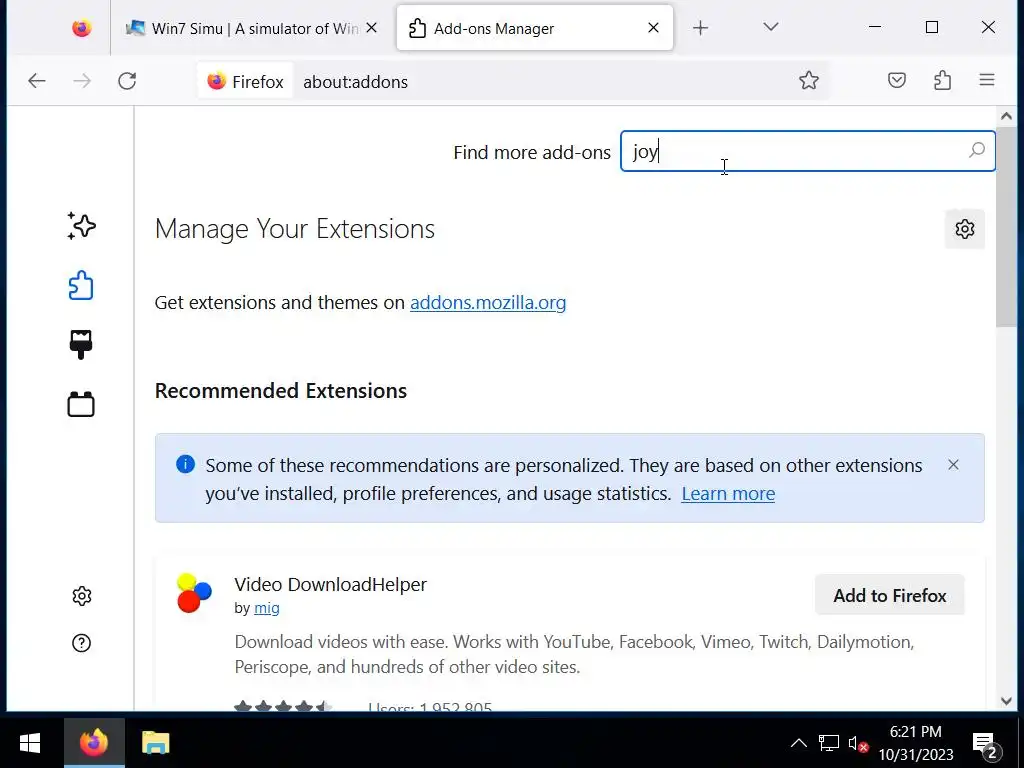Focus the Find more add-ons search field
This screenshot has height=768, width=1024.
click(808, 151)
